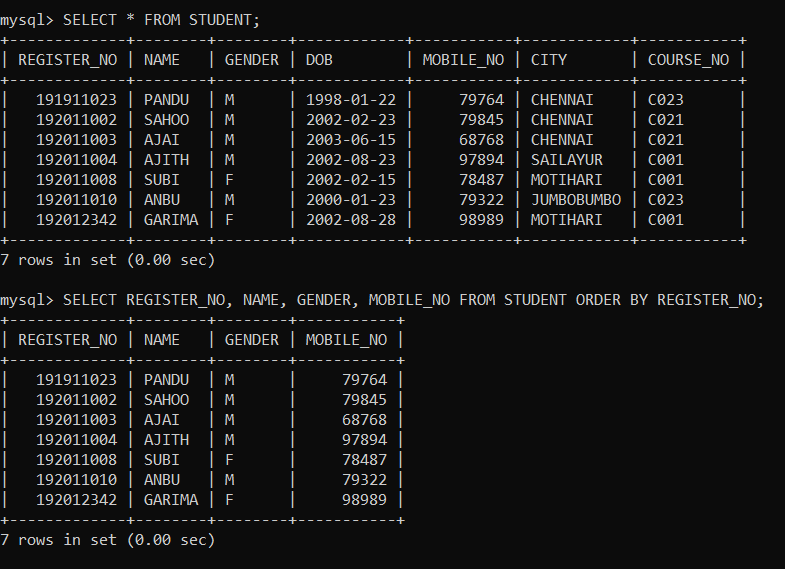Screen dimensions: 785x569
Task: Click the DOB column header
Action: click(319, 60)
